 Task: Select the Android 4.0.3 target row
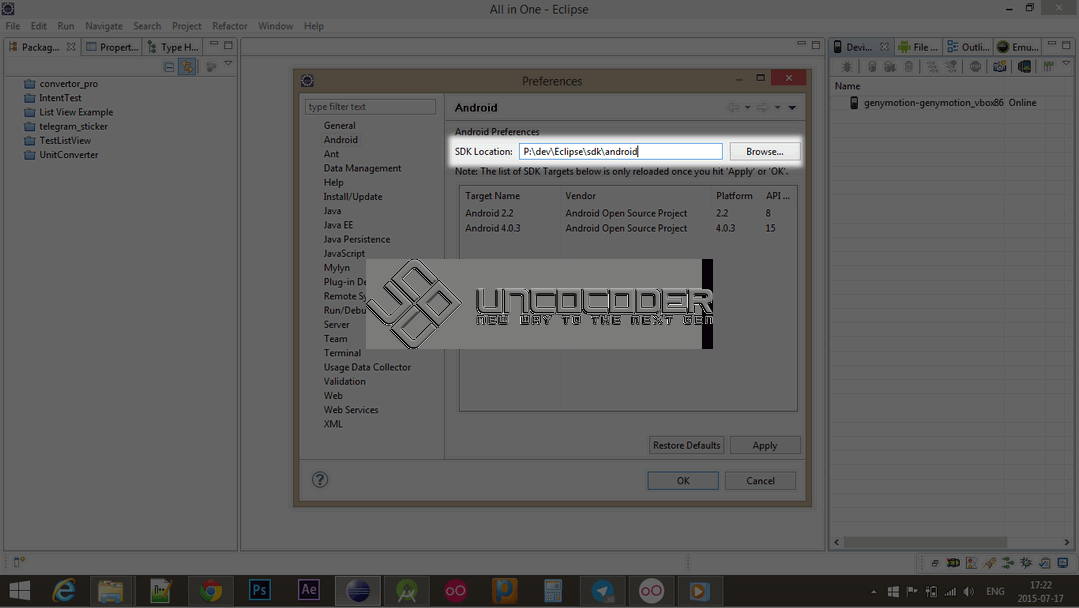[x=628, y=228]
